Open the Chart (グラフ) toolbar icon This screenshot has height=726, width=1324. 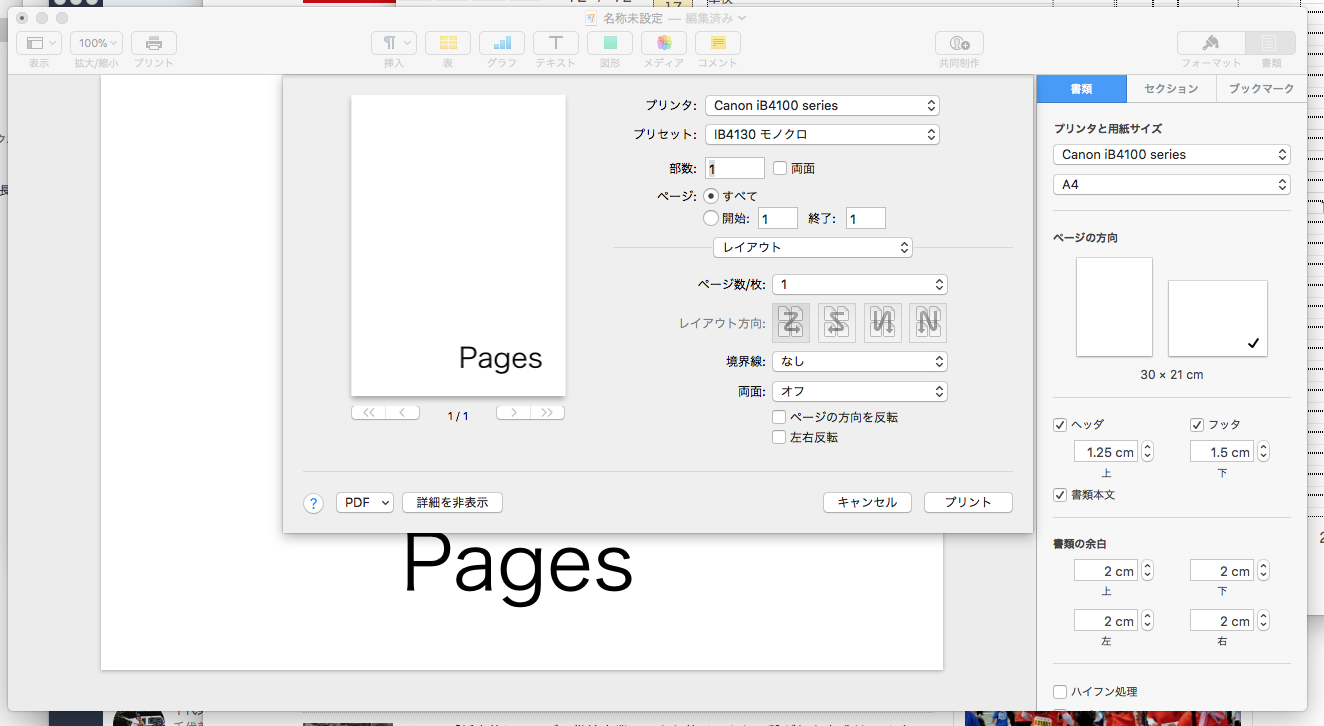(502, 43)
